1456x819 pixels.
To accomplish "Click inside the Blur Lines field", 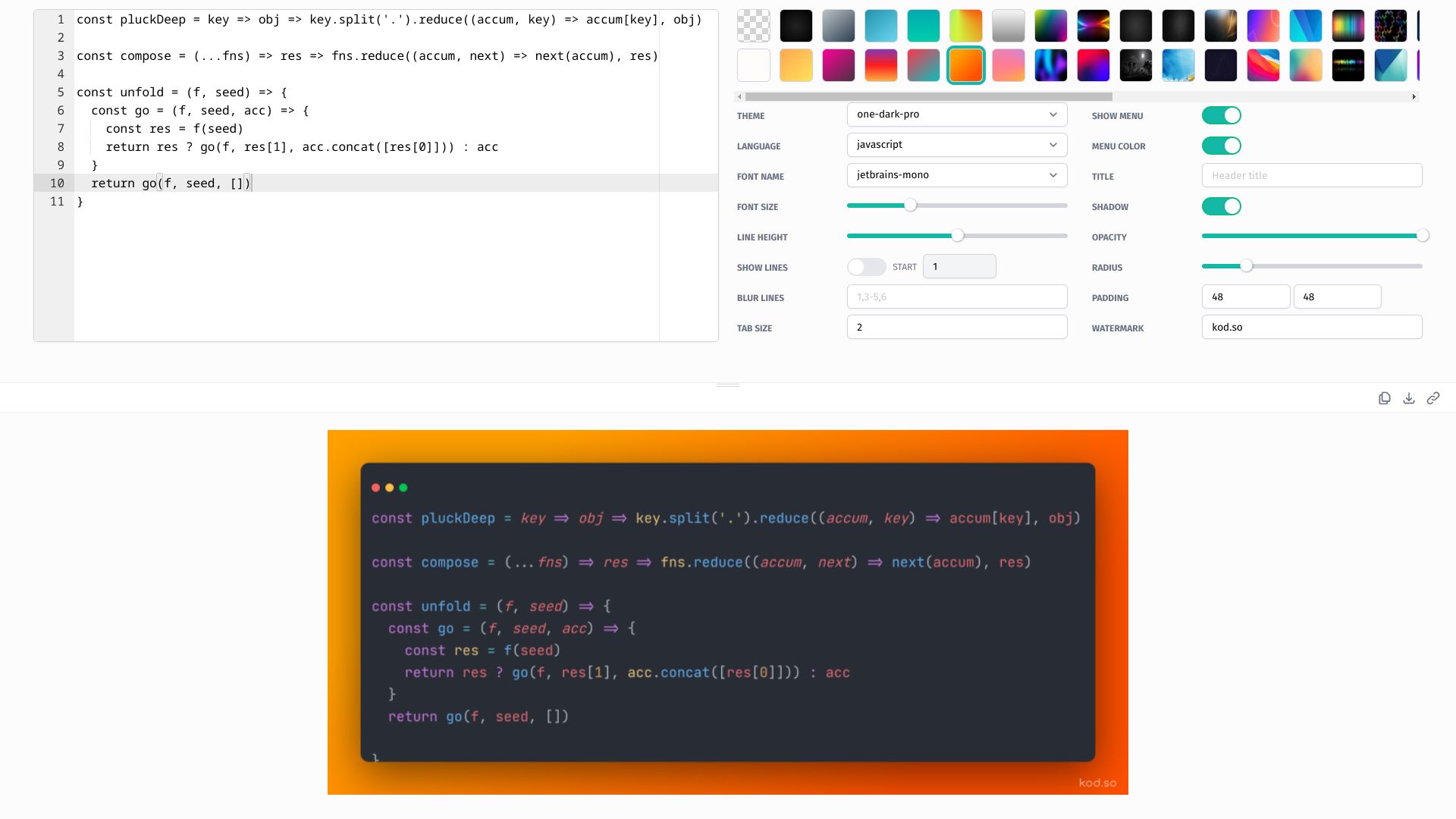I will click(x=957, y=297).
